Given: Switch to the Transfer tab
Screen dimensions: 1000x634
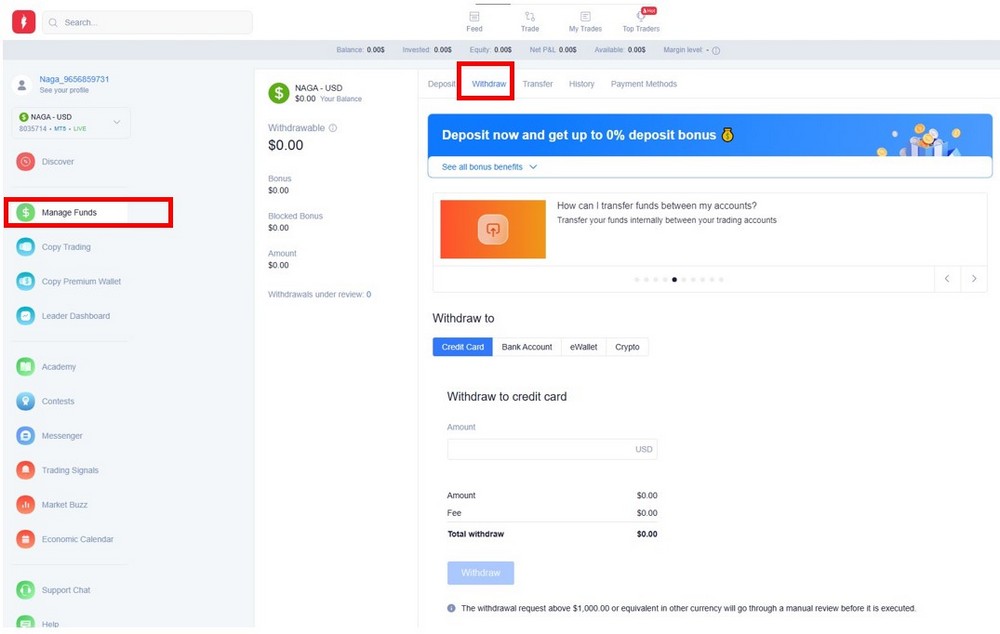Looking at the screenshot, I should 538,84.
